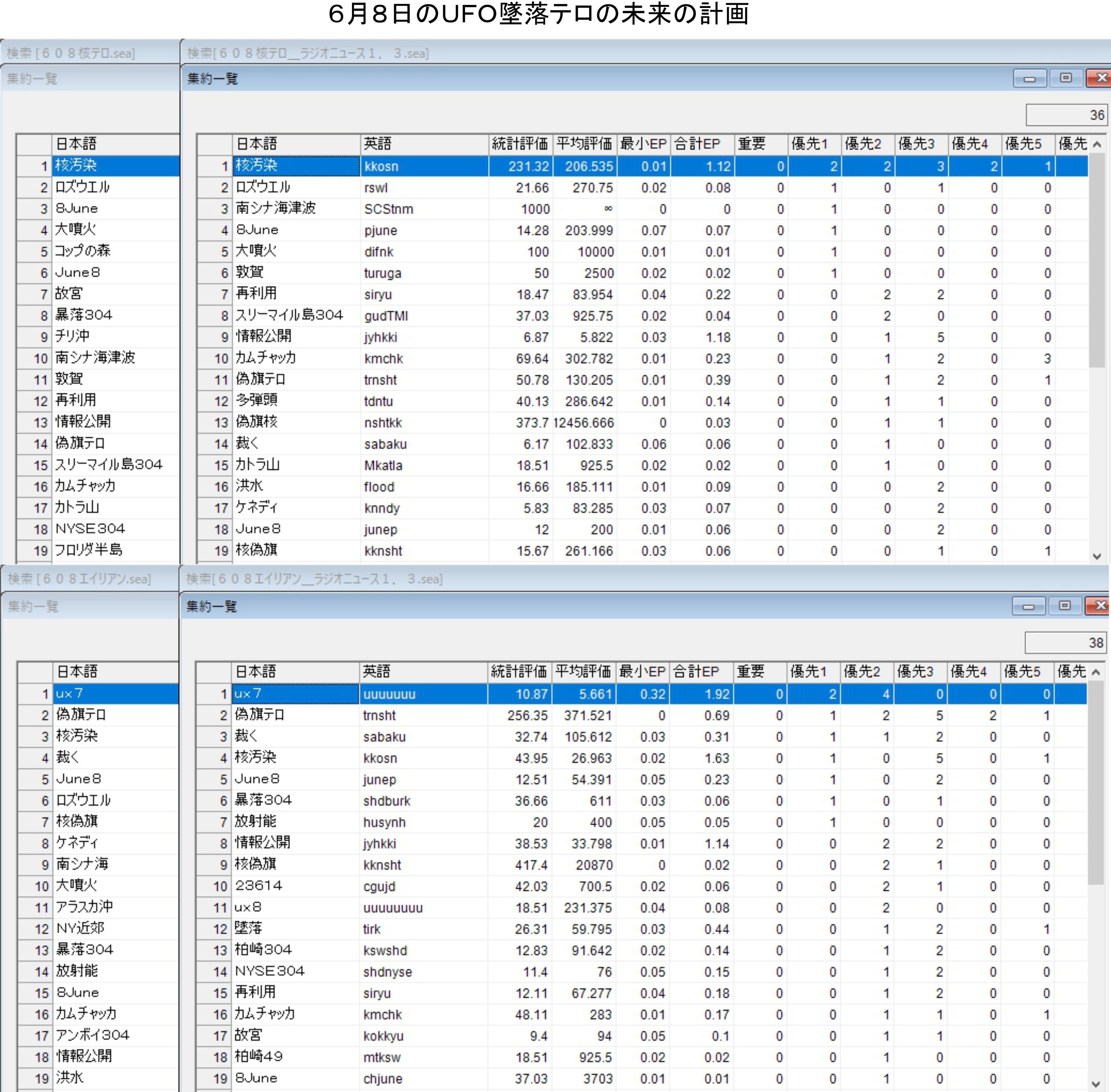Click 重要 column header in top table
The image size is (1111, 1092).
tap(762, 144)
